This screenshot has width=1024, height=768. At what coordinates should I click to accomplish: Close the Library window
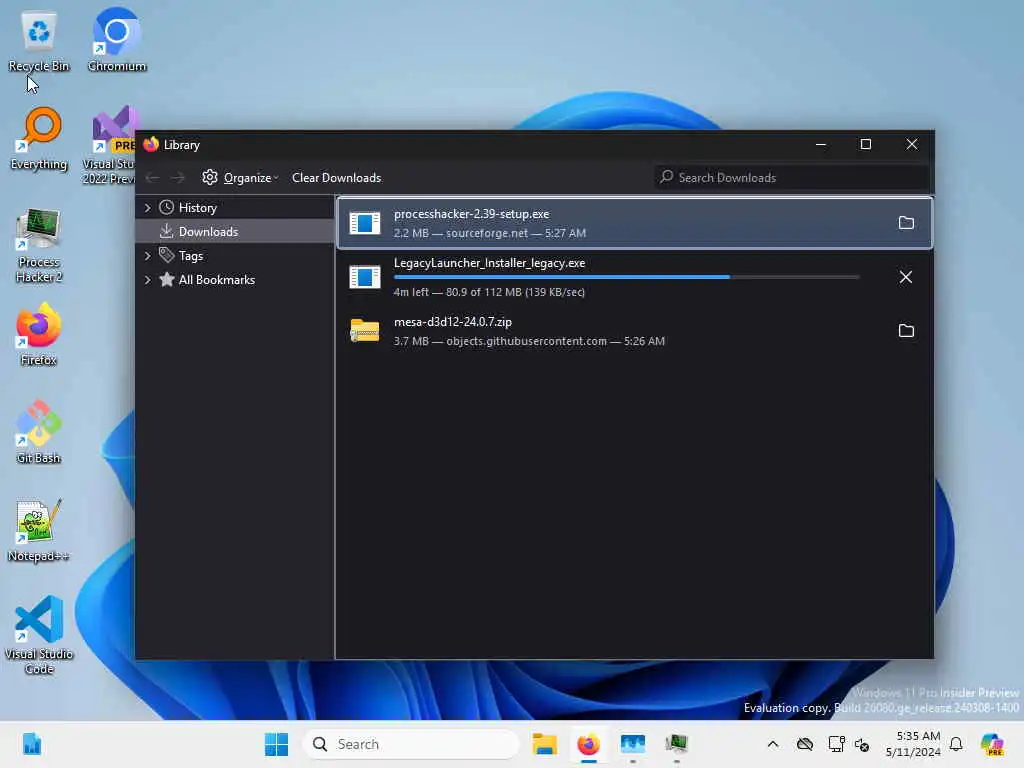point(912,144)
